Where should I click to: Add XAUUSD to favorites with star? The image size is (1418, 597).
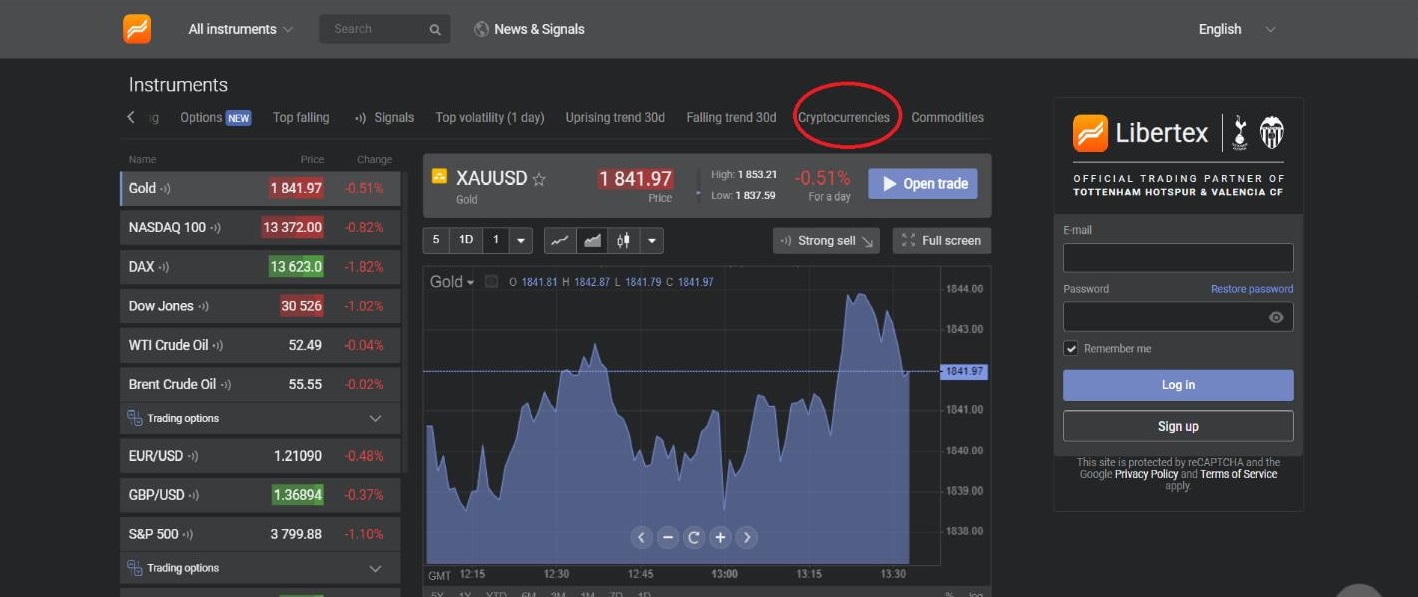539,180
